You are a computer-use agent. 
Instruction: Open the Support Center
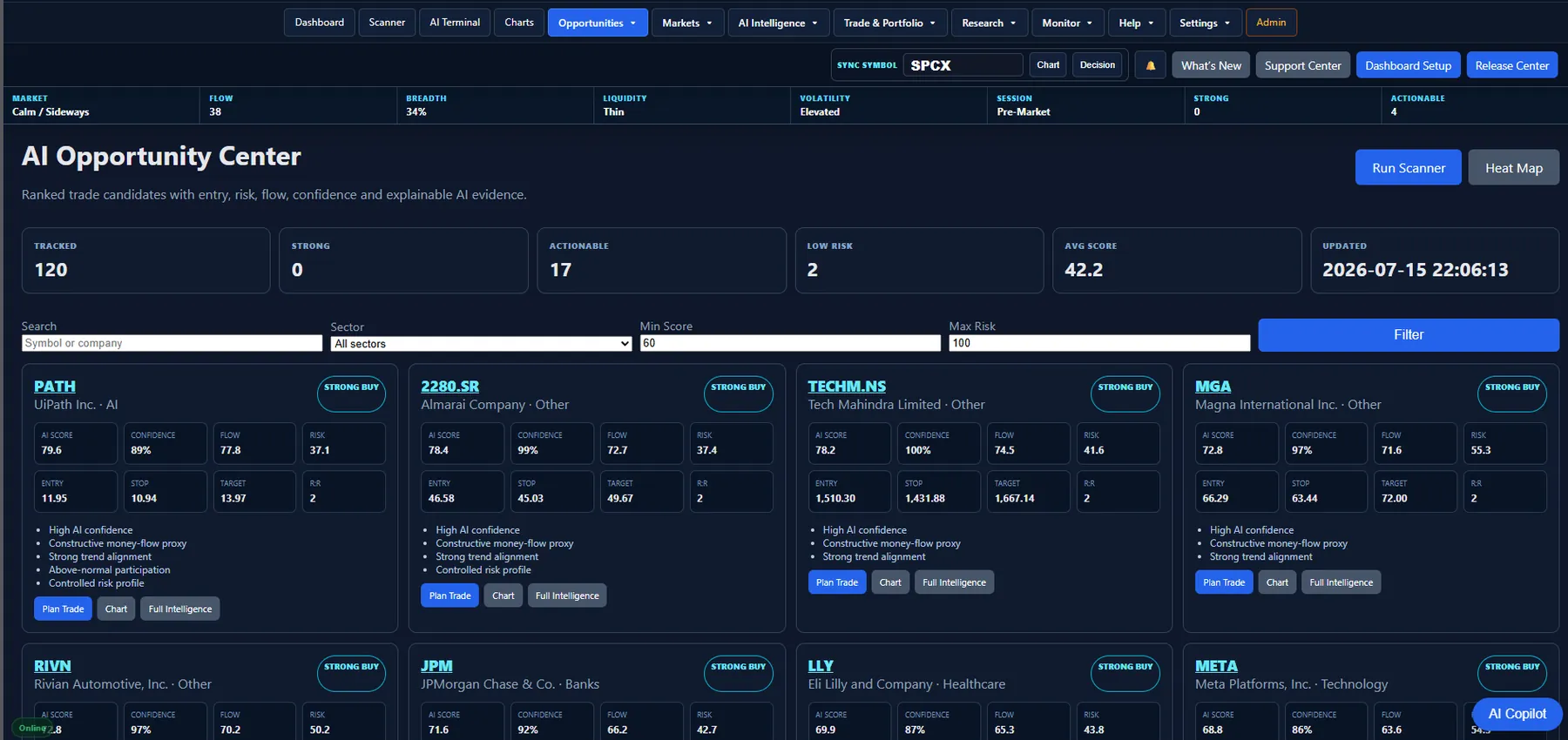click(x=1302, y=65)
